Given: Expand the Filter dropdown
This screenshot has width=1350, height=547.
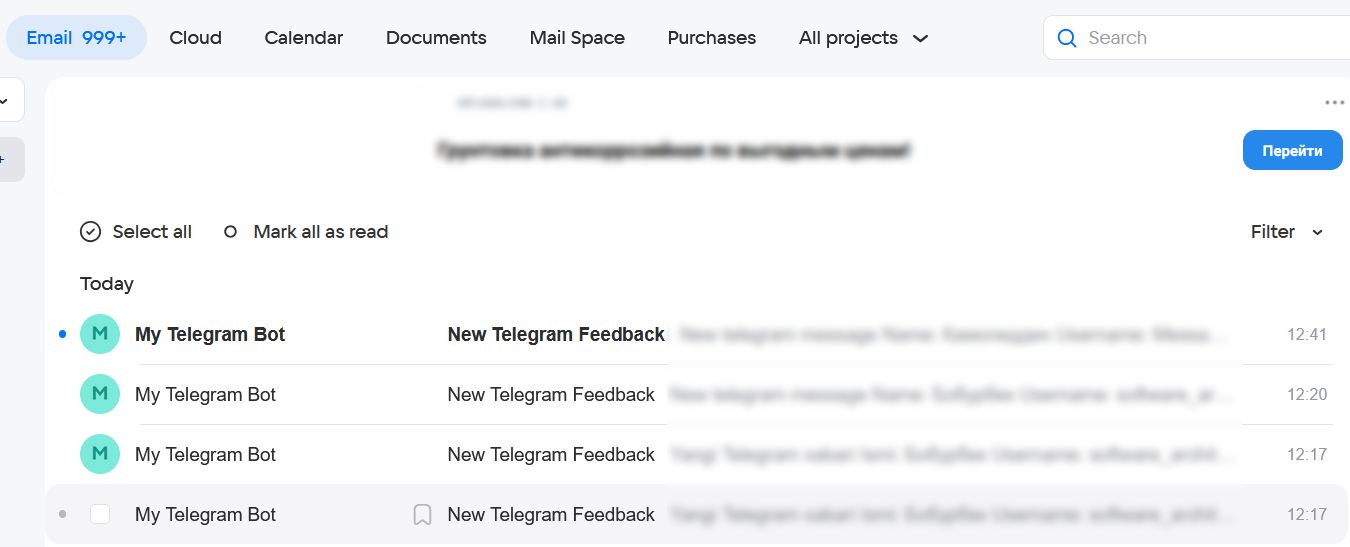Looking at the screenshot, I should (x=1287, y=232).
